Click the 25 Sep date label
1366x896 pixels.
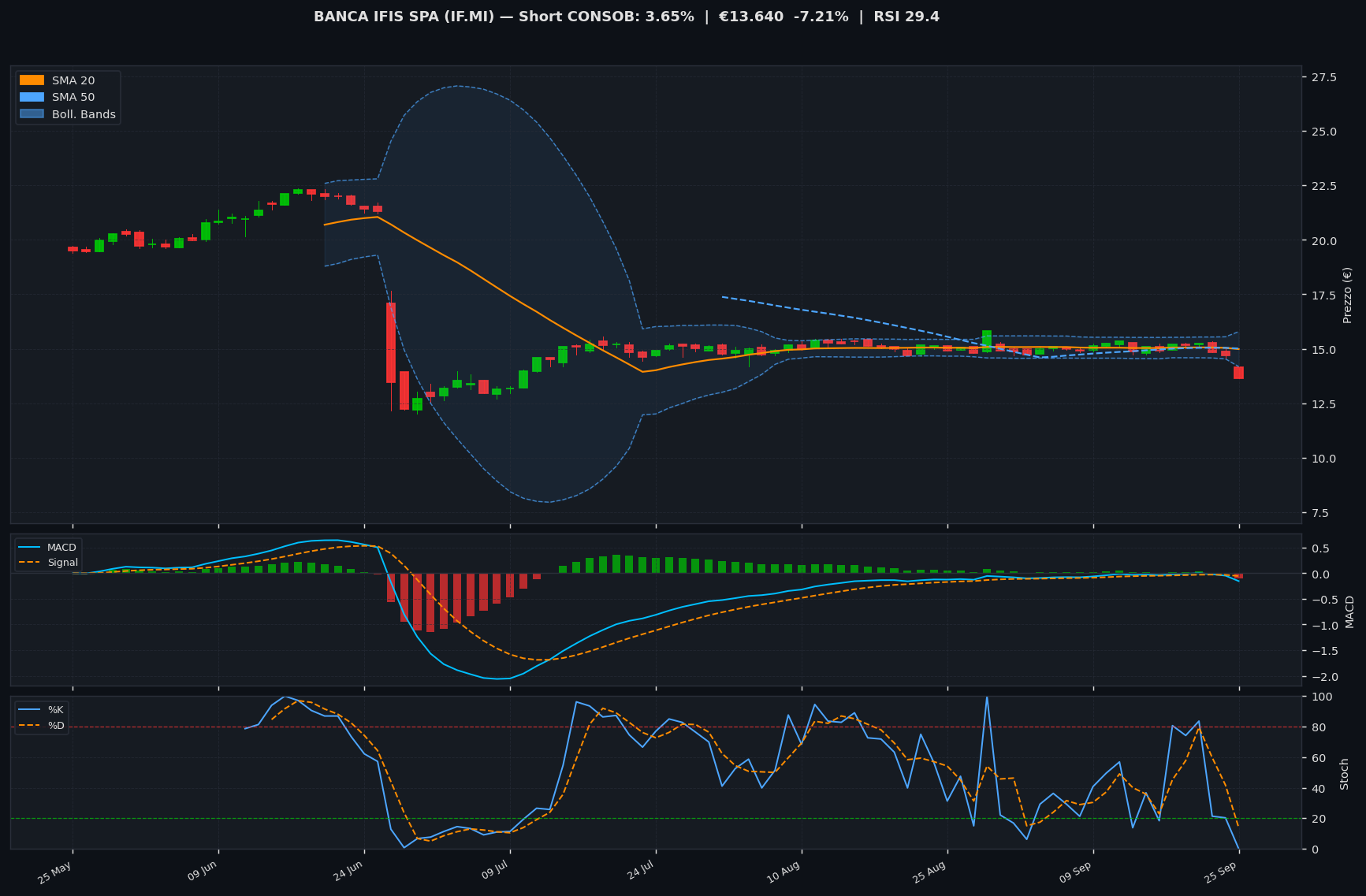1220,872
